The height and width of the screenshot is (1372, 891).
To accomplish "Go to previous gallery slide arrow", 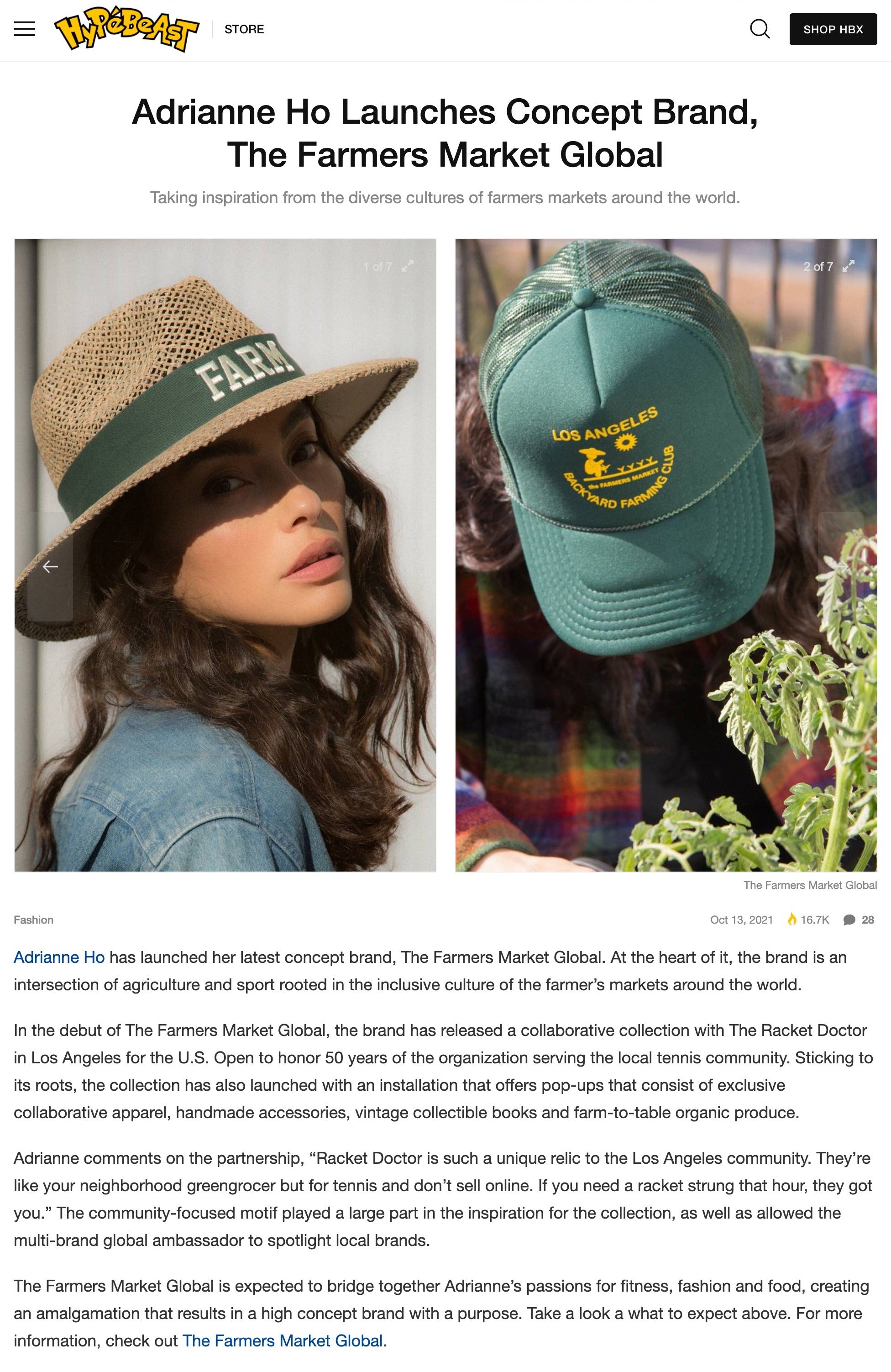I will (50, 567).
